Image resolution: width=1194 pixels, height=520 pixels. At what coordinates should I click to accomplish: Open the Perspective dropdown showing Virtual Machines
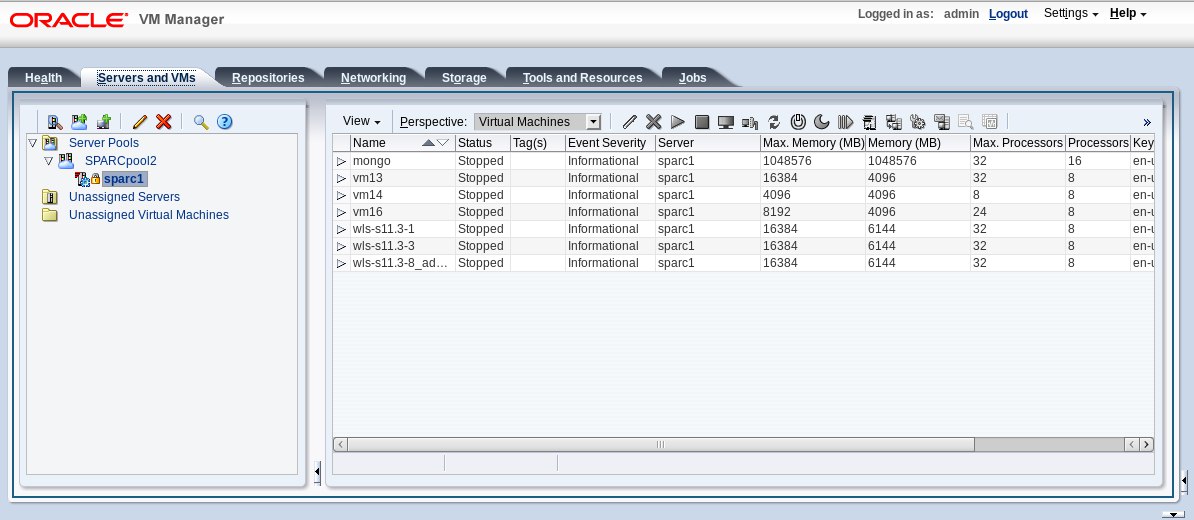pos(538,122)
